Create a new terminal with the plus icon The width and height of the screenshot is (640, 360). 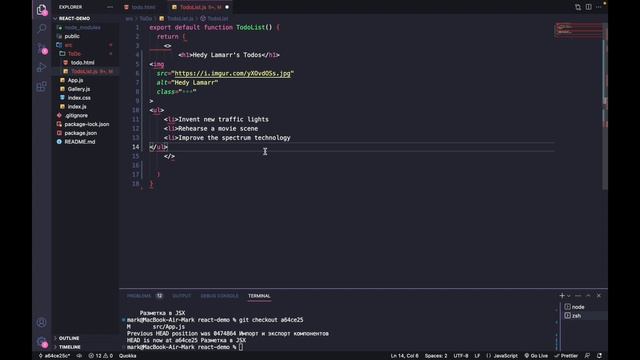[x=562, y=296]
